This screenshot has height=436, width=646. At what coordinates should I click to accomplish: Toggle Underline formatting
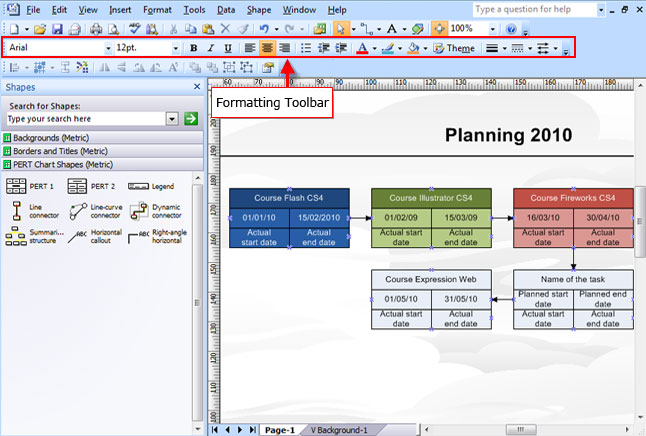(227, 48)
